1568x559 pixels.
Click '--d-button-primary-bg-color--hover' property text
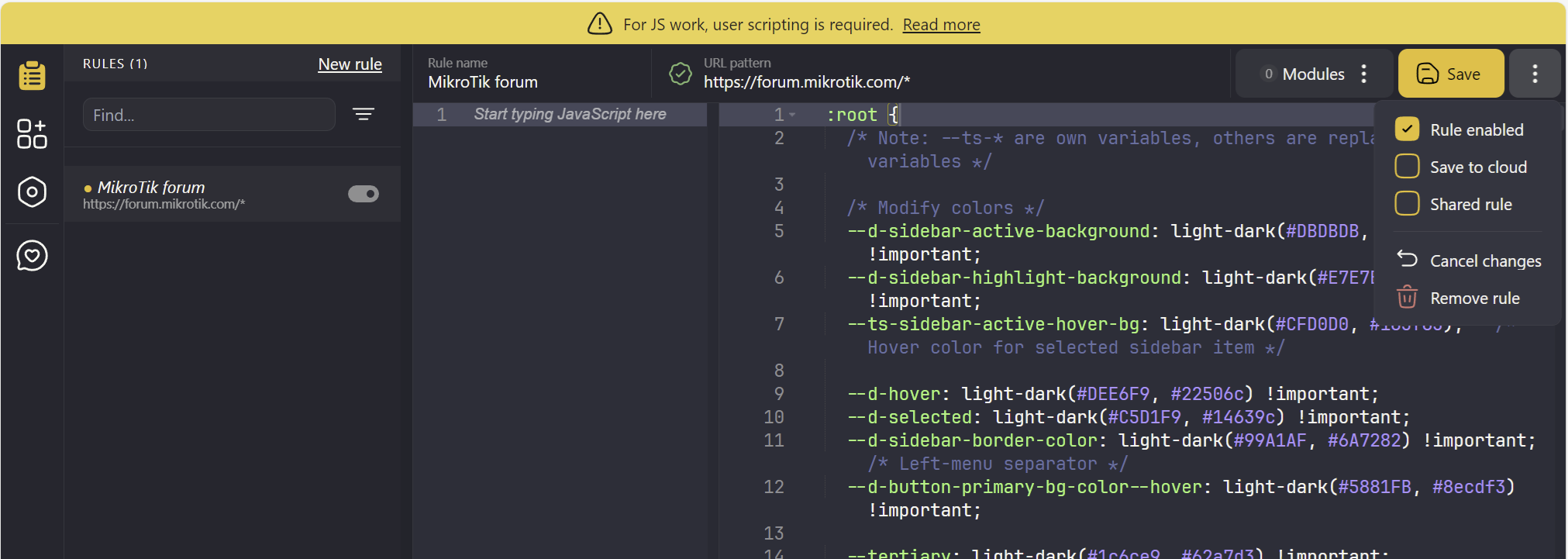point(1025,487)
